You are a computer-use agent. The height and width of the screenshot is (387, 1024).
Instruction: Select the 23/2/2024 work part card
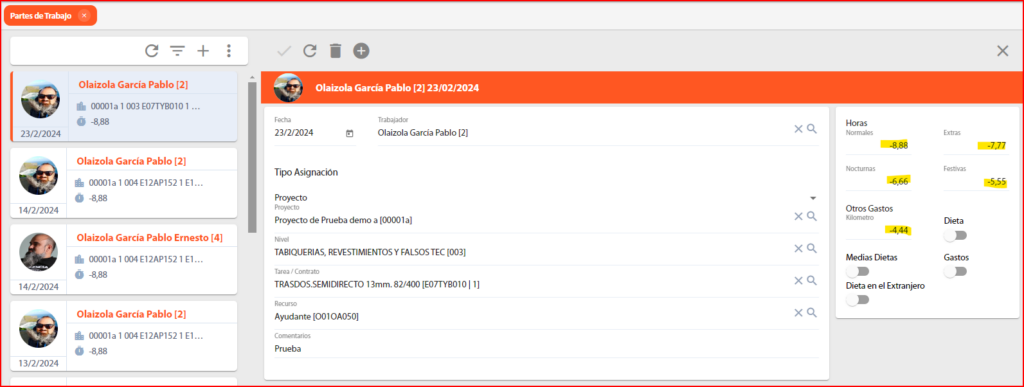[124, 106]
